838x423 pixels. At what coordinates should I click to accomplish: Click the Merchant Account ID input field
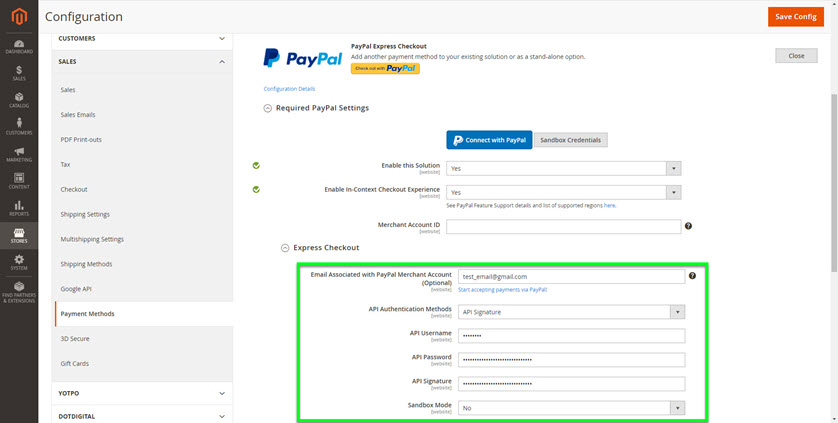(x=564, y=227)
